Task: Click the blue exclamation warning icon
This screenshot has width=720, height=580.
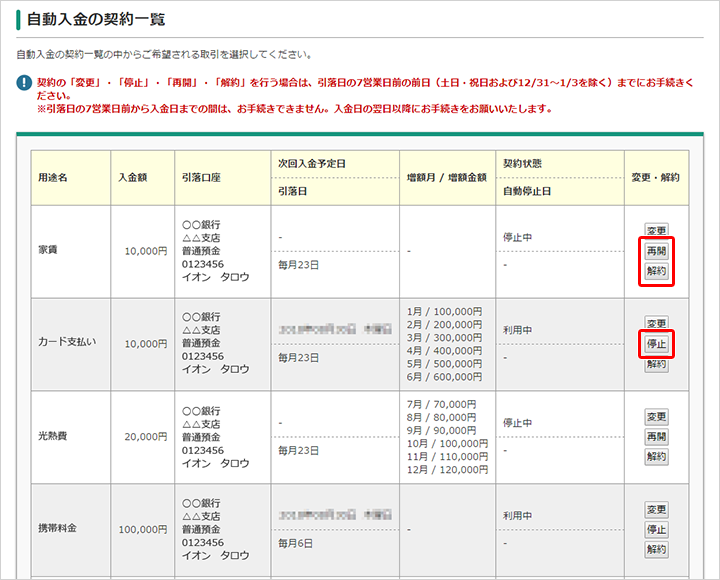Action: (24, 82)
